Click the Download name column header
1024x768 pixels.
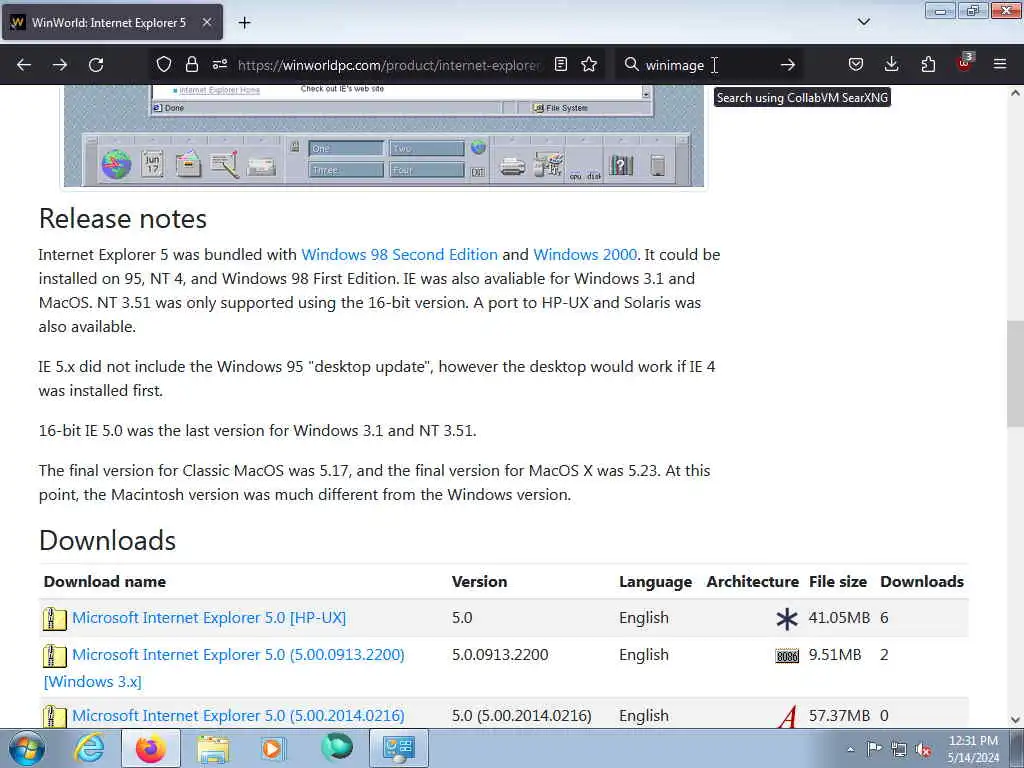click(x=104, y=581)
